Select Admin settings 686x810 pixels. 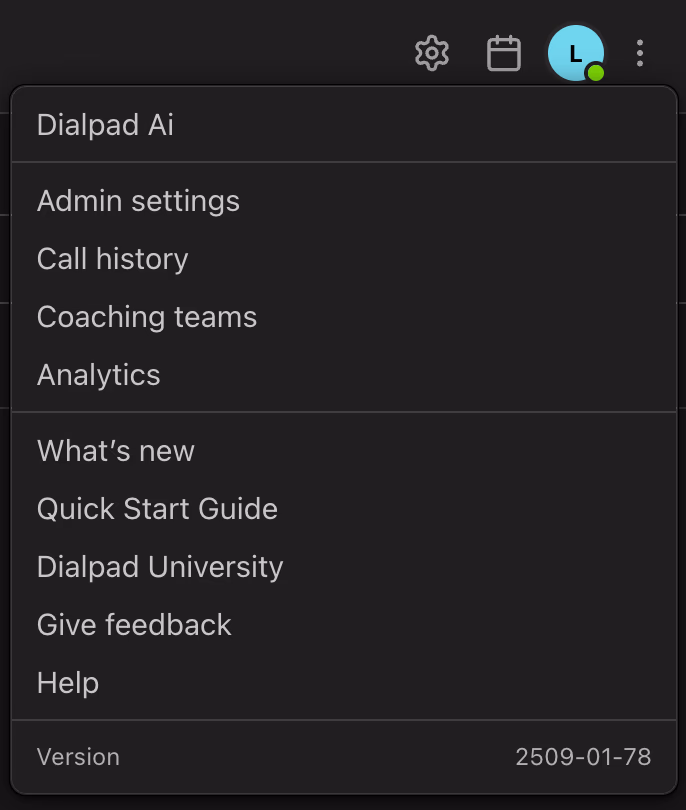[x=137, y=200]
